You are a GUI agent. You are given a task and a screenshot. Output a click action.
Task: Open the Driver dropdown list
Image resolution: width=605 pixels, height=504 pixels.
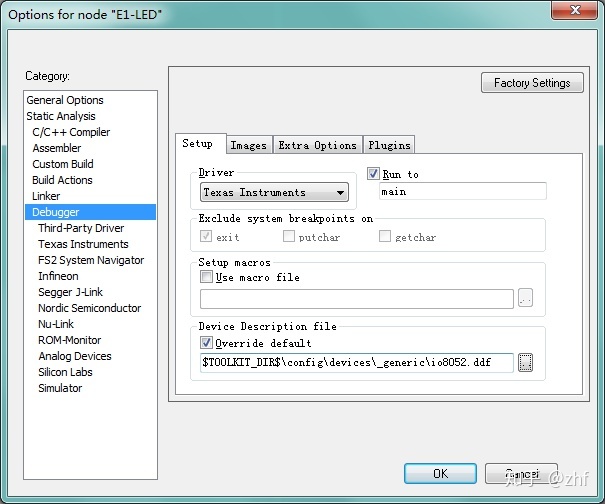(x=274, y=192)
